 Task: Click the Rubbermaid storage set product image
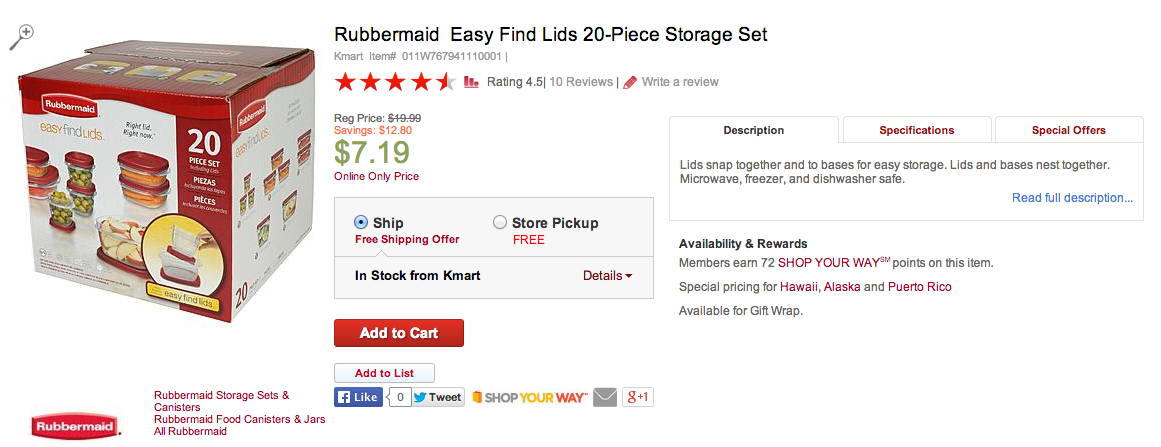(x=167, y=185)
